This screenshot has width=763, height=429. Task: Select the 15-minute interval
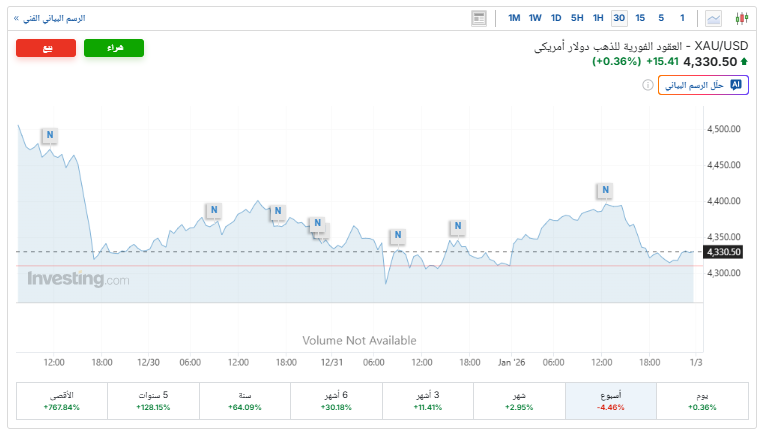[x=640, y=18]
